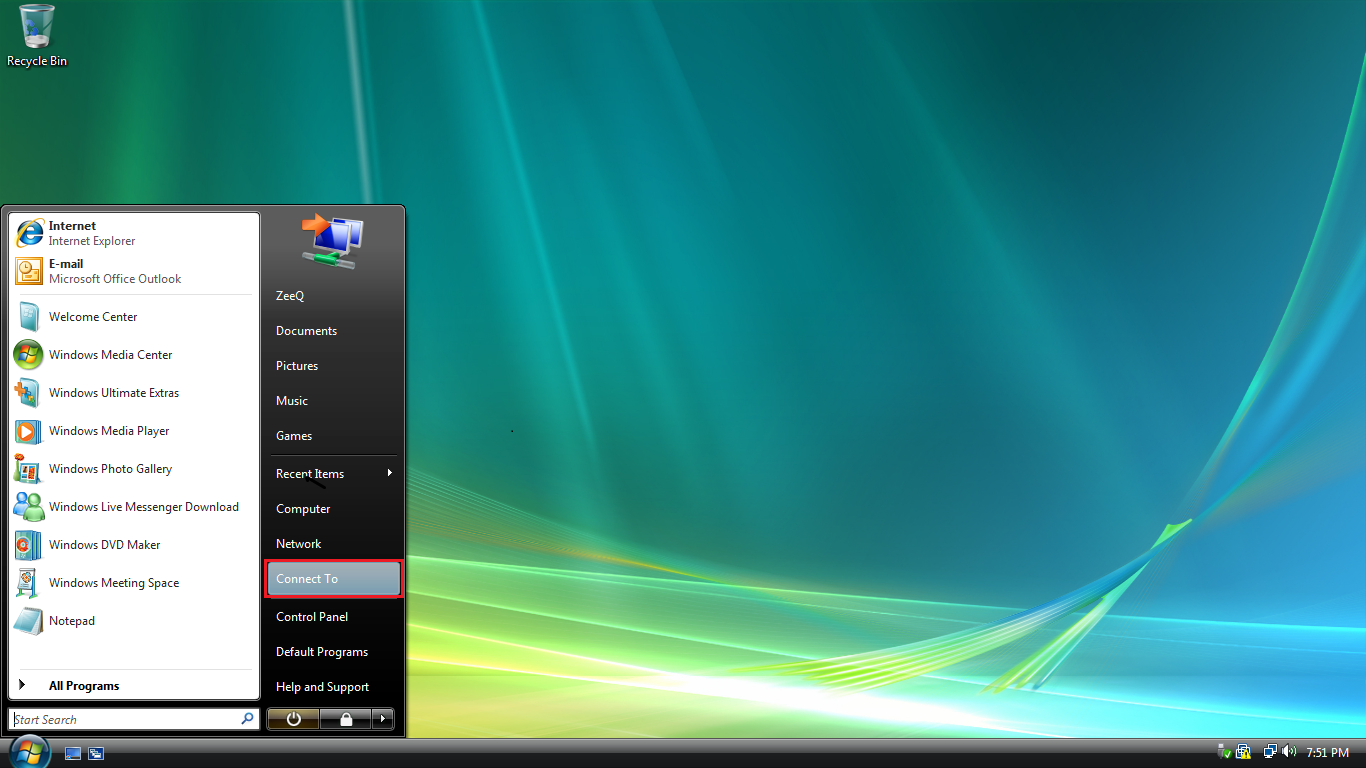Open the network connection tray icon

[x=1270, y=752]
